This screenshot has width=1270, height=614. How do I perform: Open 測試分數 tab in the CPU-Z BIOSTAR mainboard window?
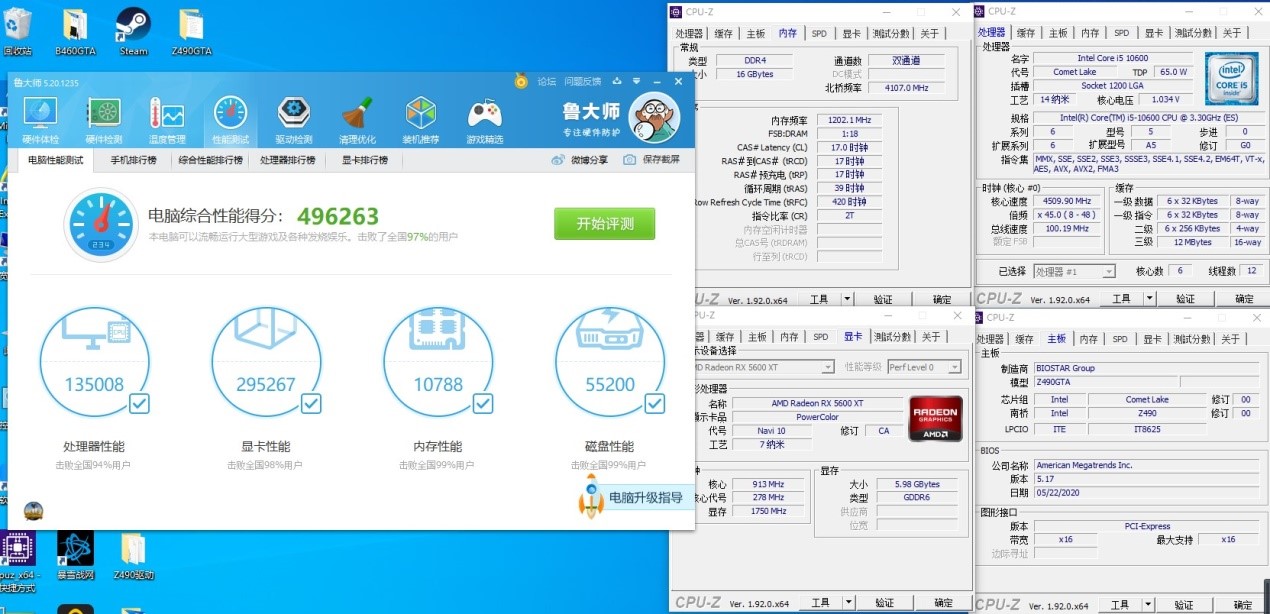click(1192, 339)
